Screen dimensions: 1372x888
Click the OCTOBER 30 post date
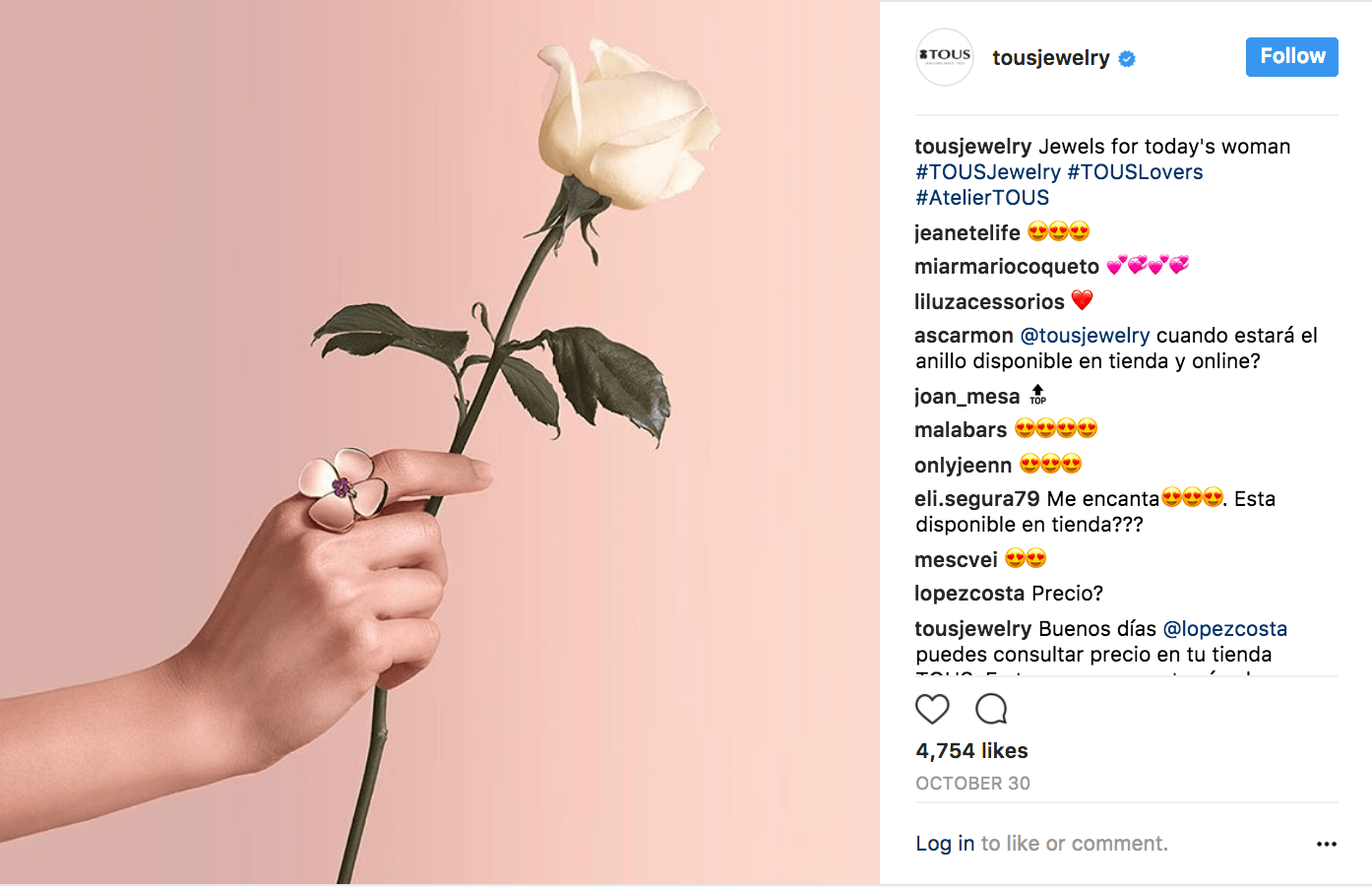point(972,784)
